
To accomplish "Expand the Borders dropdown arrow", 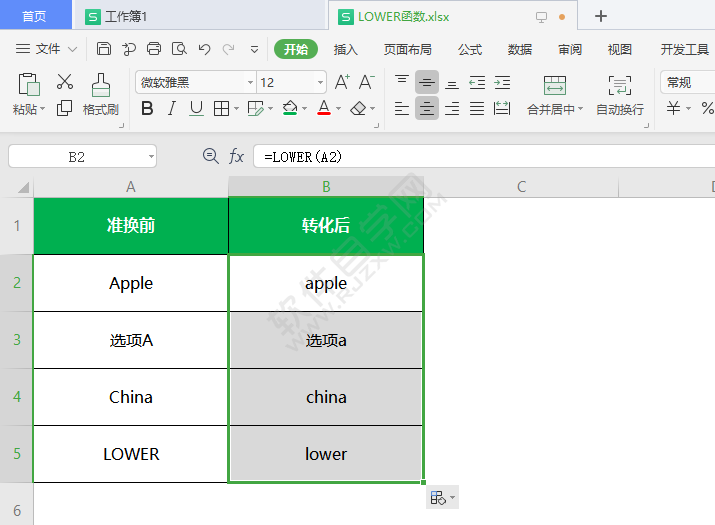I will coord(236,109).
